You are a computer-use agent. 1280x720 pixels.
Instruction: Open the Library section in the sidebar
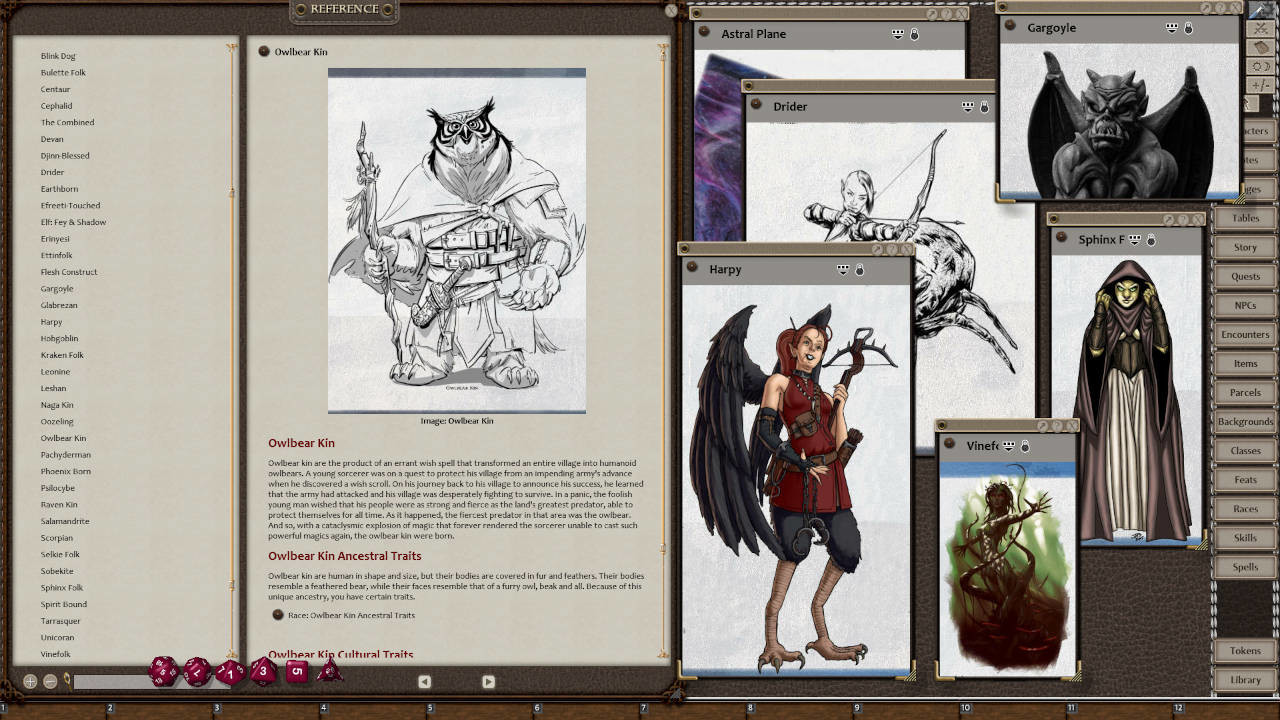(1244, 679)
